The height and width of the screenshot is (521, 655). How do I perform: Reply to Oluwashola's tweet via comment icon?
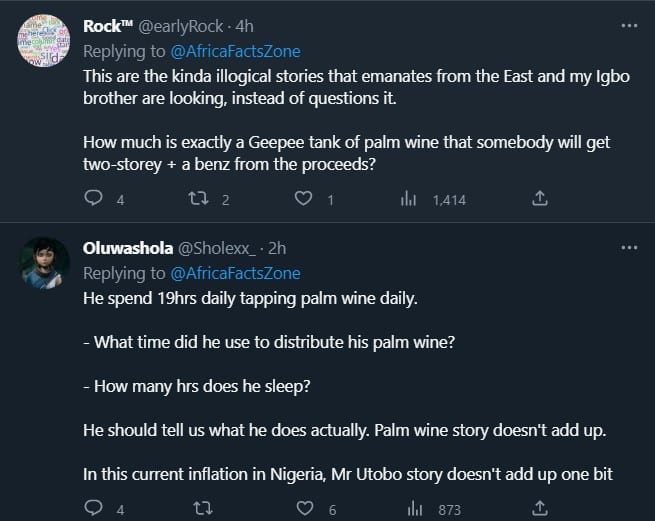pos(93,510)
